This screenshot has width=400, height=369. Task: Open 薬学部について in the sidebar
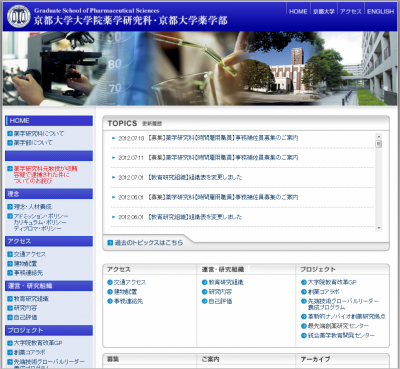[33, 143]
